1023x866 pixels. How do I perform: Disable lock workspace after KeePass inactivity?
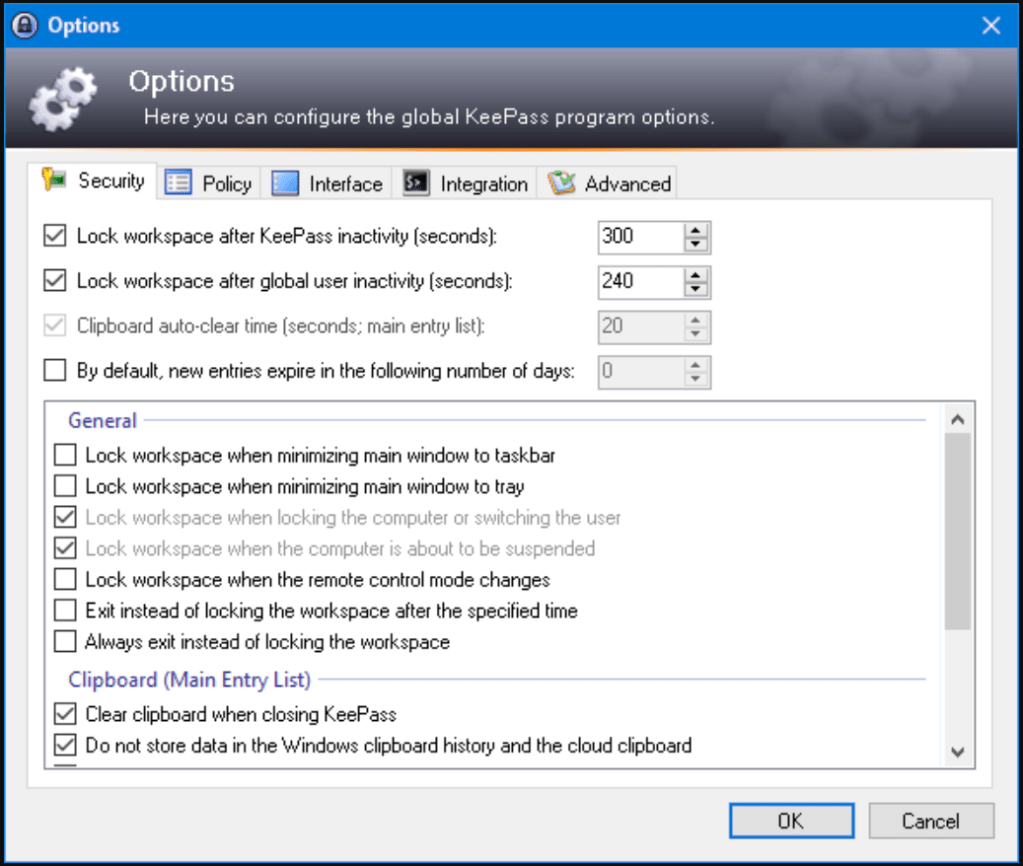coord(55,237)
